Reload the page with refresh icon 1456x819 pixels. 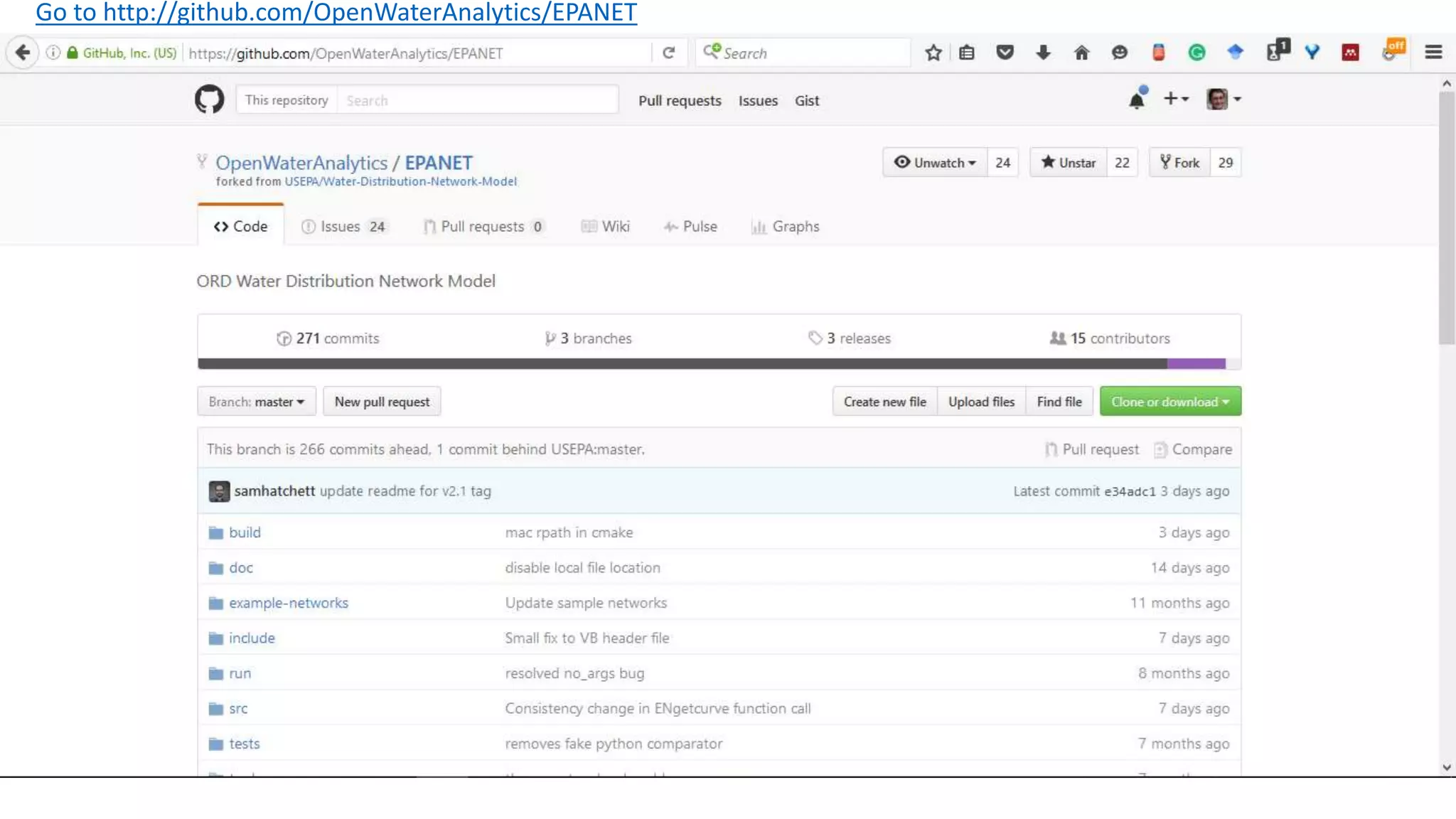coord(668,53)
